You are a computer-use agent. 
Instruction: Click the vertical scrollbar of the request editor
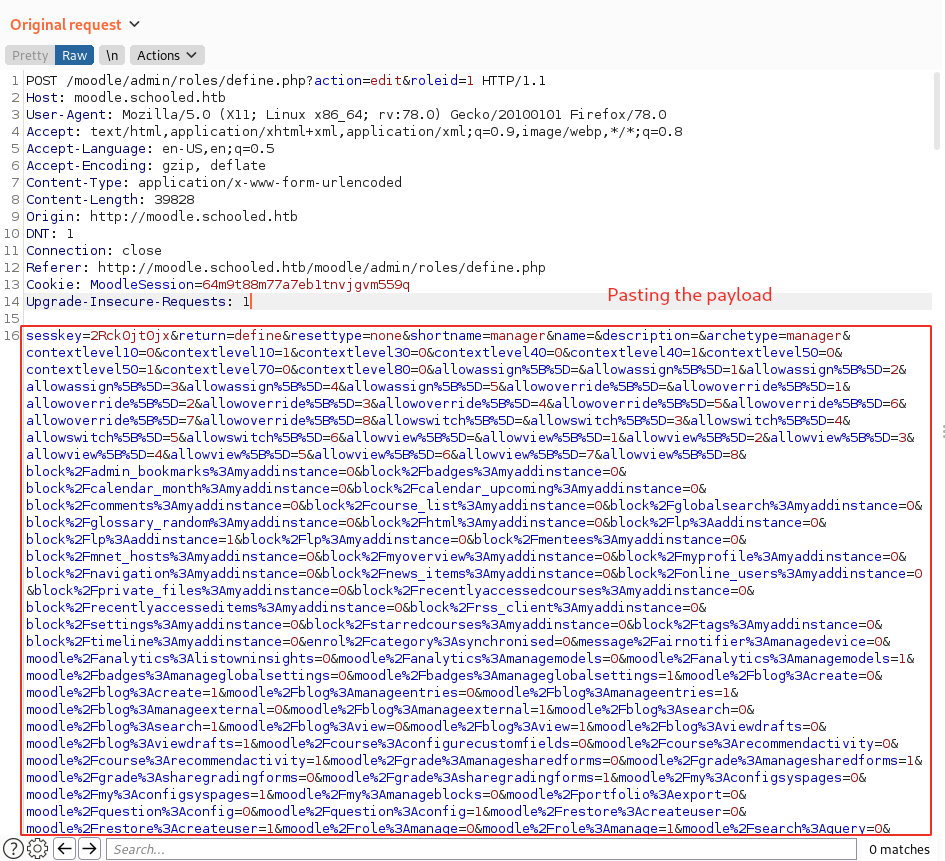point(937,111)
